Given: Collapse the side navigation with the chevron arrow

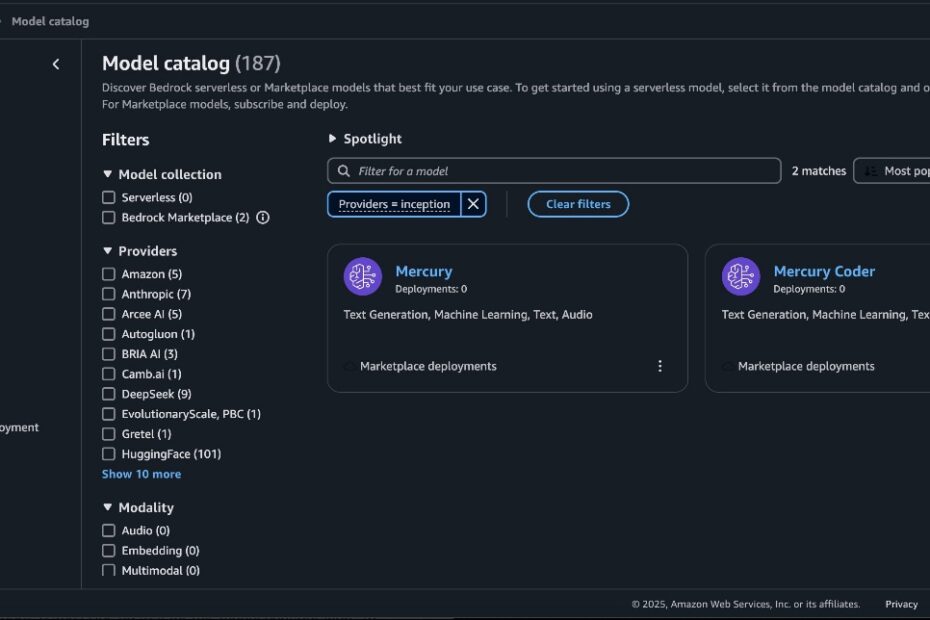Looking at the screenshot, I should (x=56, y=64).
